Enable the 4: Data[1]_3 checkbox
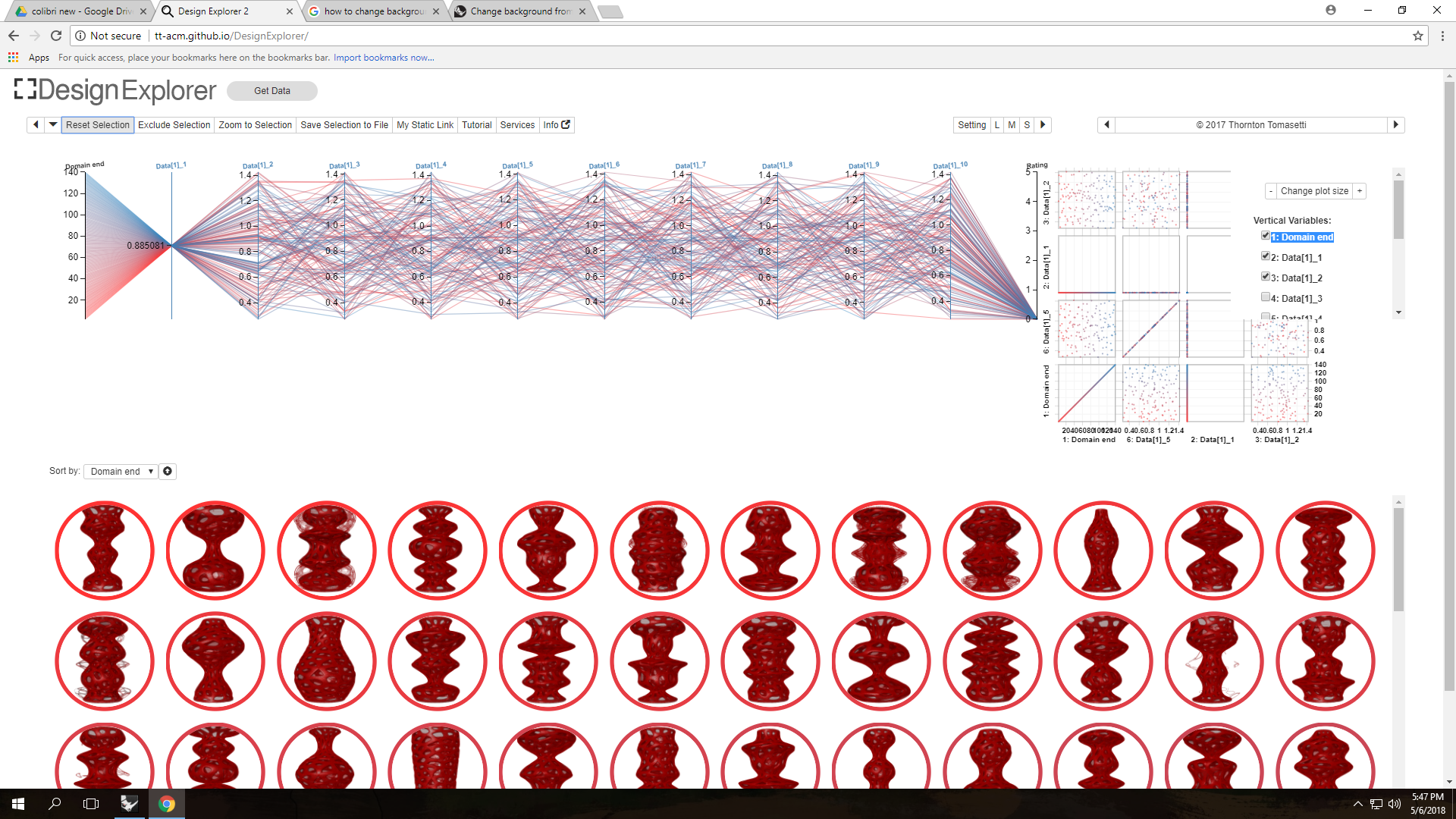 [x=1265, y=297]
